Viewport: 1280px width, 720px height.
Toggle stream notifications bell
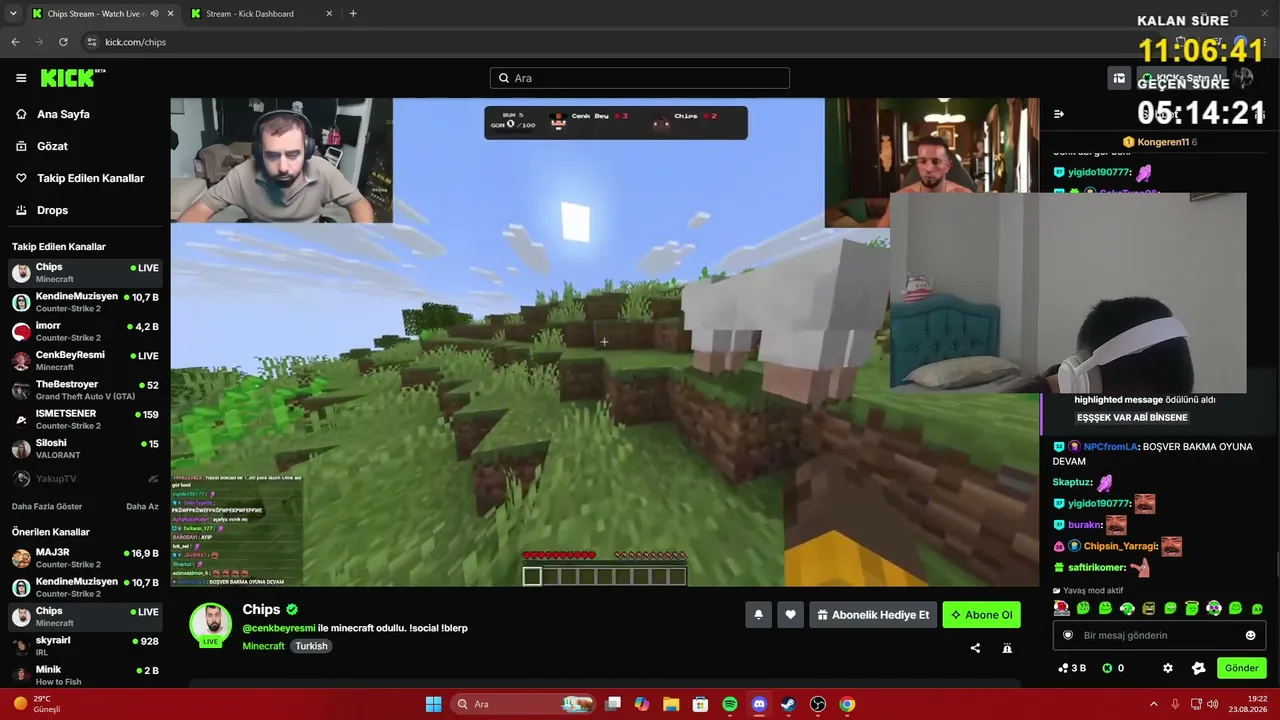point(758,615)
